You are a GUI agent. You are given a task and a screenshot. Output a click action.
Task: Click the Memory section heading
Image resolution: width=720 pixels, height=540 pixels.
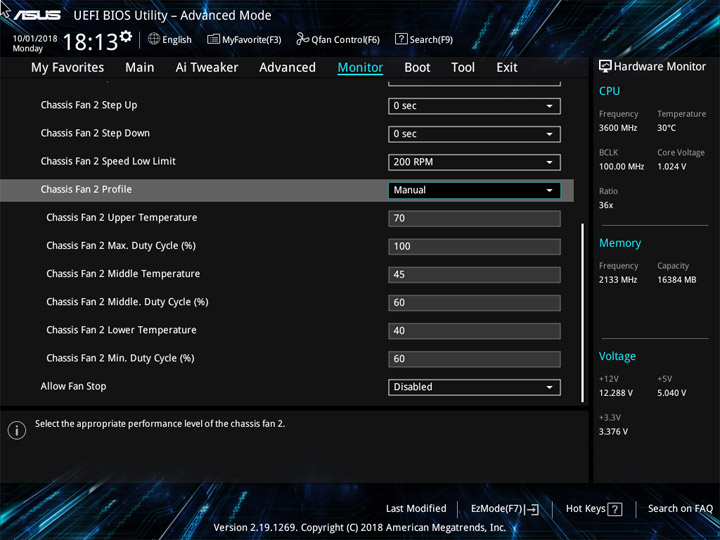tap(620, 243)
